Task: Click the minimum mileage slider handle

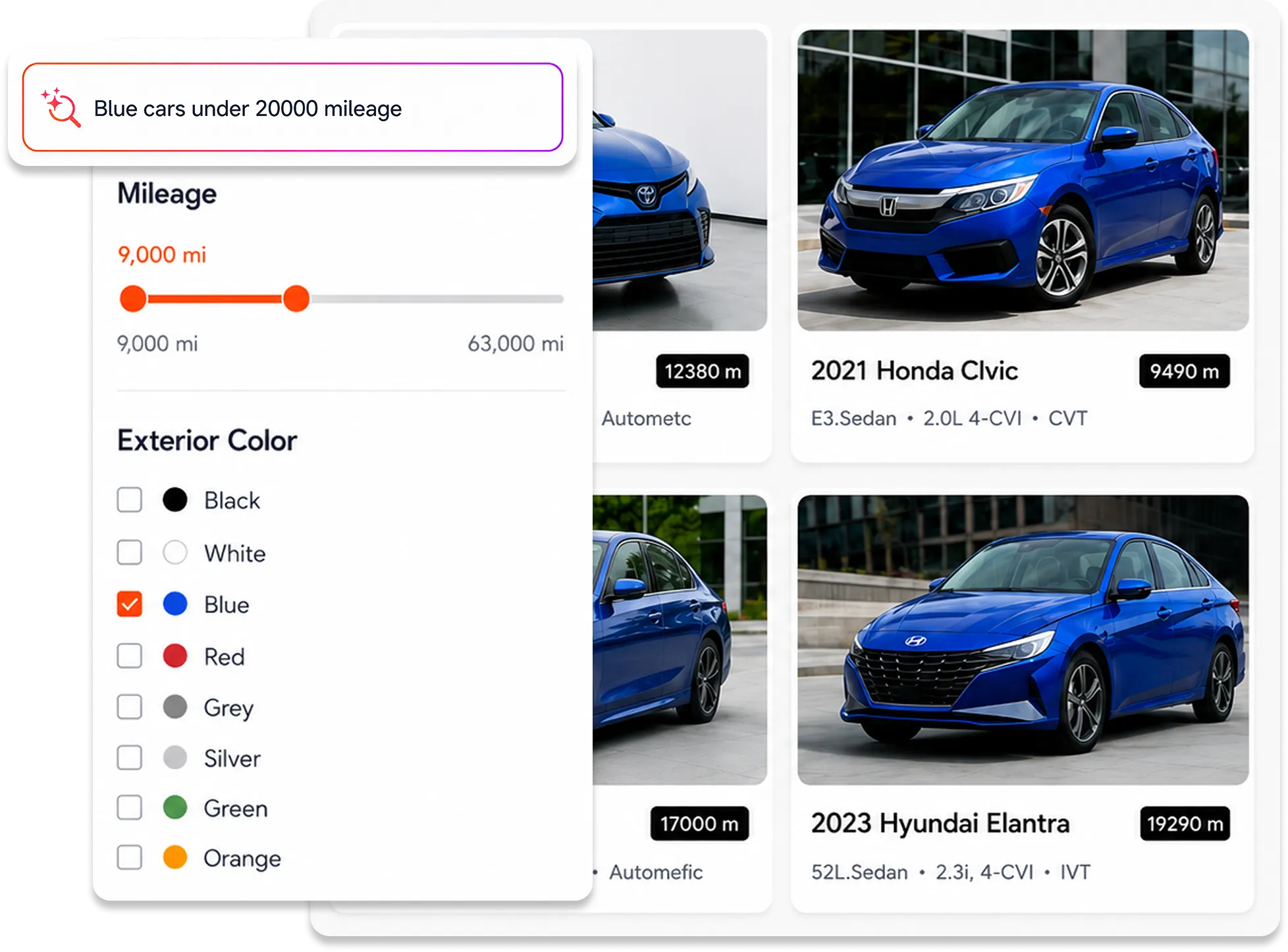Action: pos(133,299)
